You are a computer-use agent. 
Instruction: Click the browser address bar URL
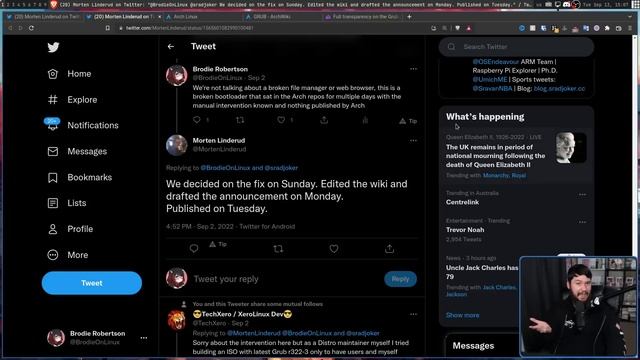189,28
